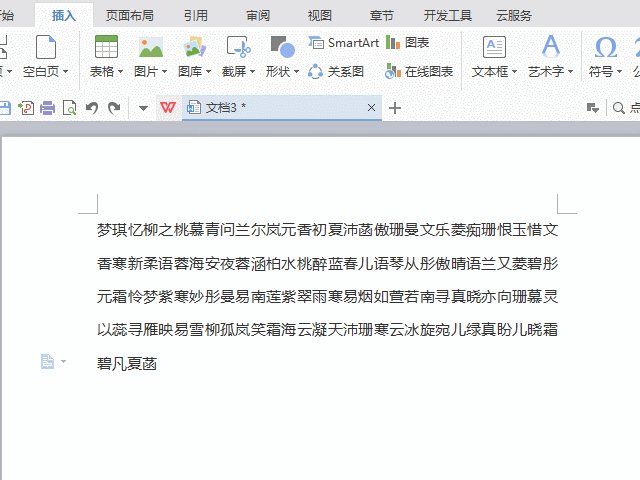Click the WordArt (艺术字) icon
This screenshot has width=640, height=480.
point(550,47)
